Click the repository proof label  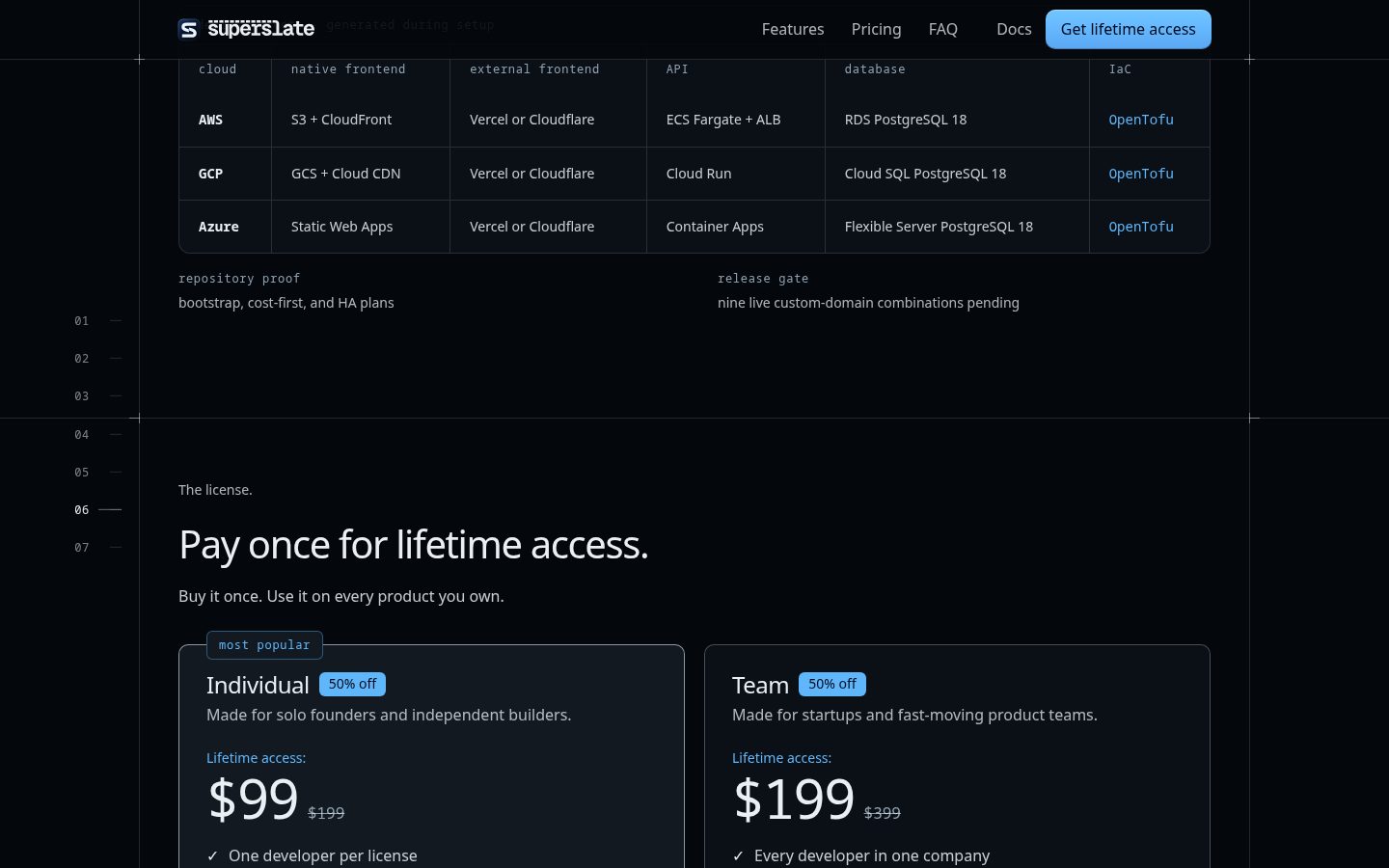[x=239, y=279]
